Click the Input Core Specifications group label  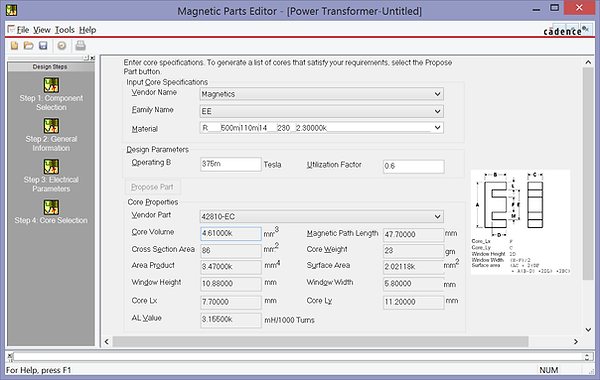(x=167, y=82)
